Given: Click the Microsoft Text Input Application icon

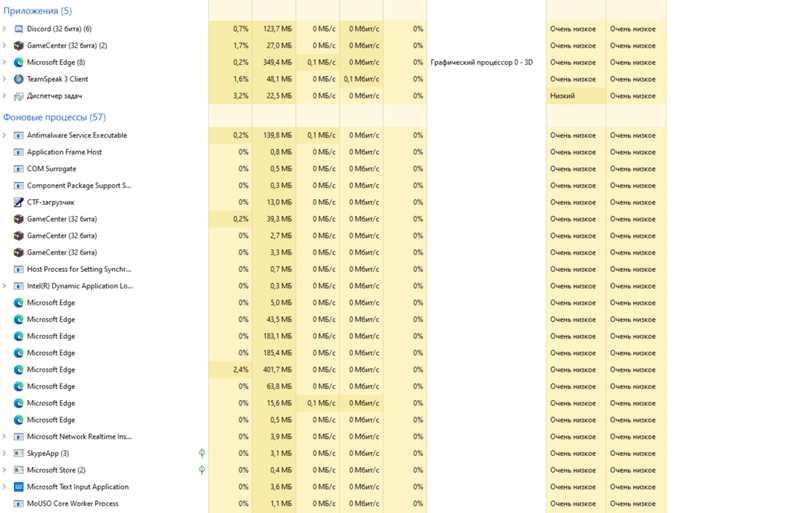Looking at the screenshot, I should [18, 487].
